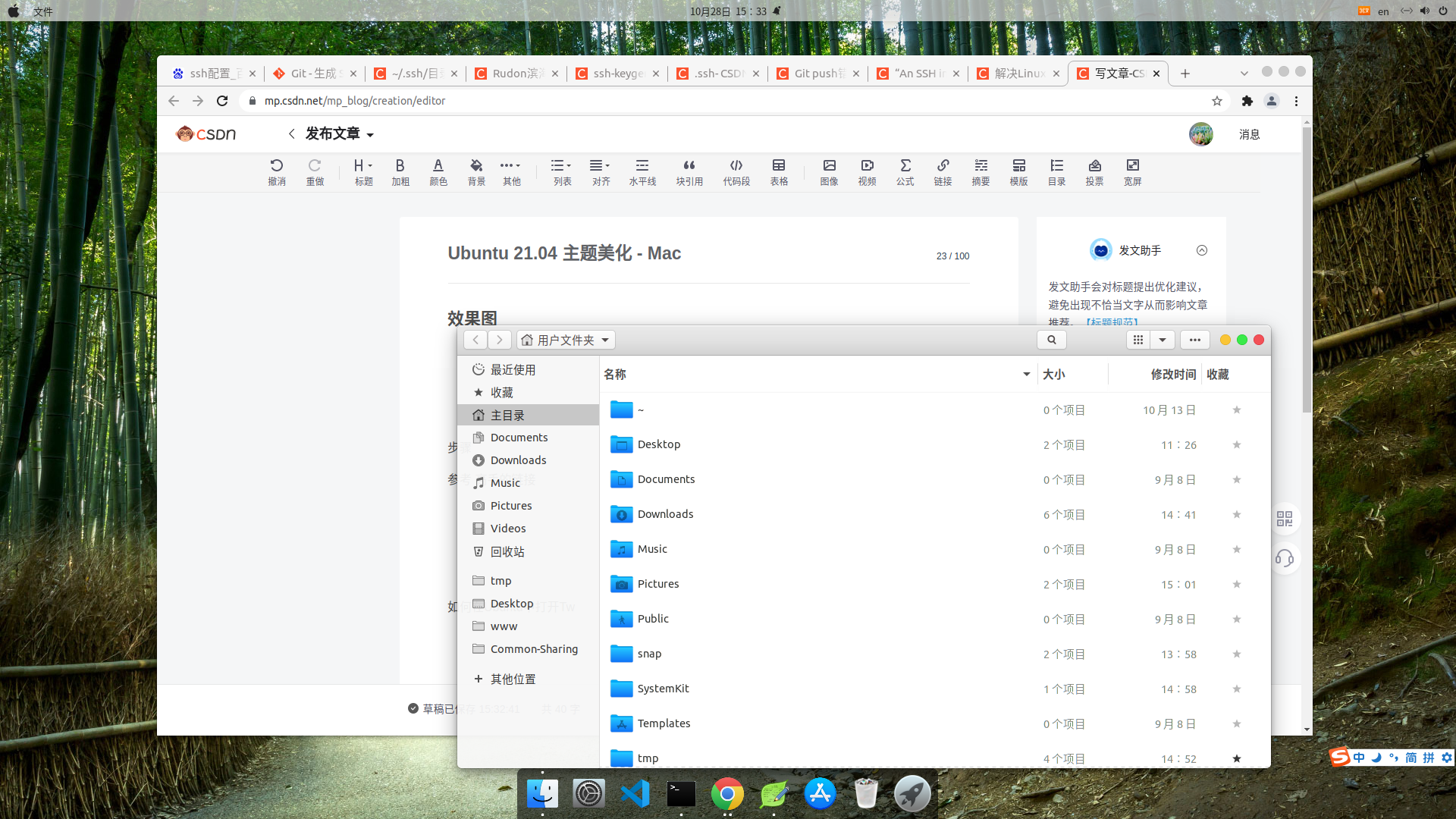Screen dimensions: 1456x819
Task: Open 其他位置 in file manager sidebar
Action: pos(529,679)
